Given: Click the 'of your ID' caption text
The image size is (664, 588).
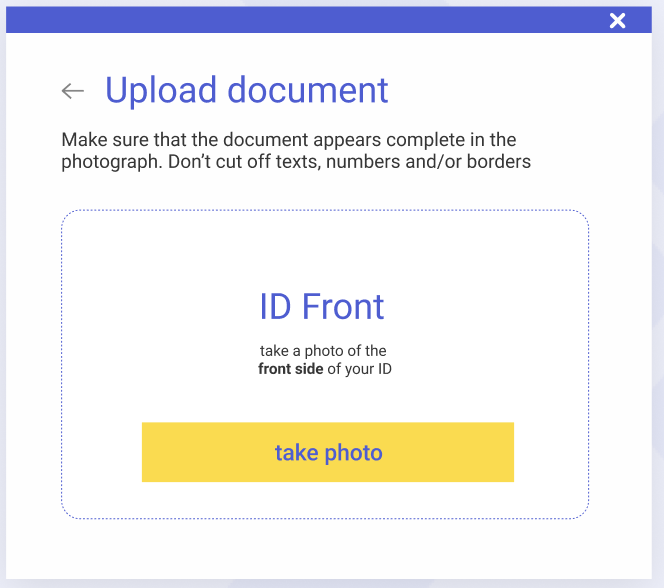Looking at the screenshot, I should [x=360, y=369].
